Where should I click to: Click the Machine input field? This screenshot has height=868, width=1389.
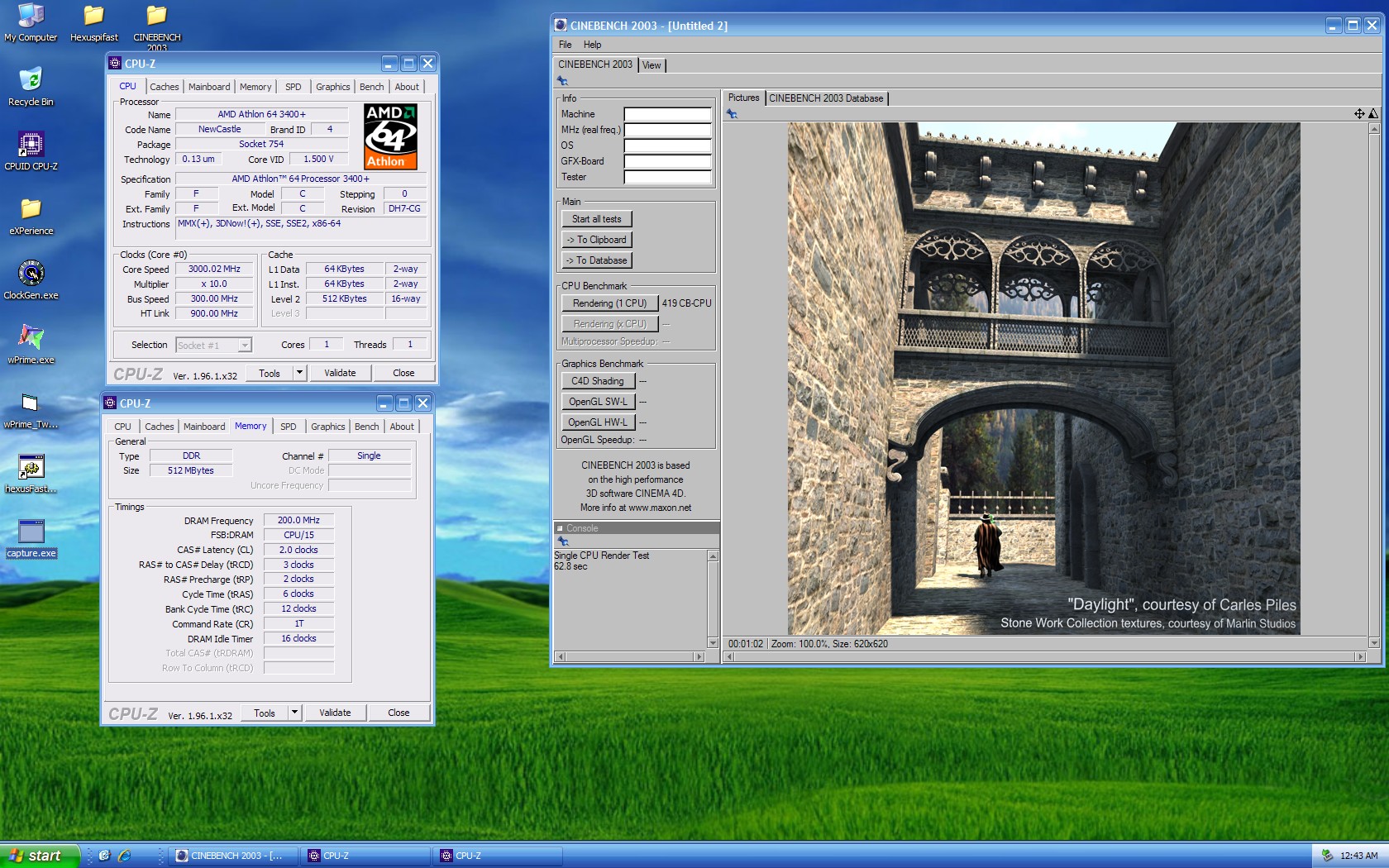pyautogui.click(x=667, y=114)
